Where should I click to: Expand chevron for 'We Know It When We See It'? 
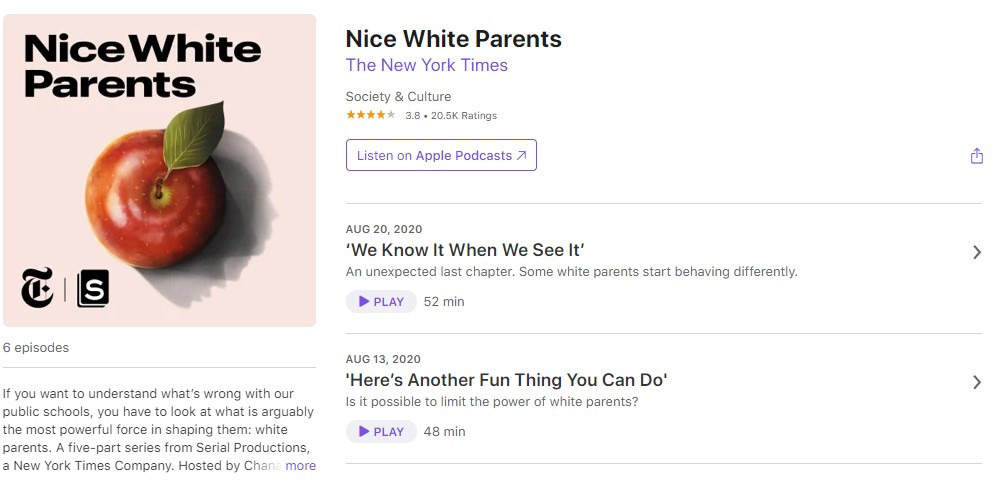click(977, 252)
